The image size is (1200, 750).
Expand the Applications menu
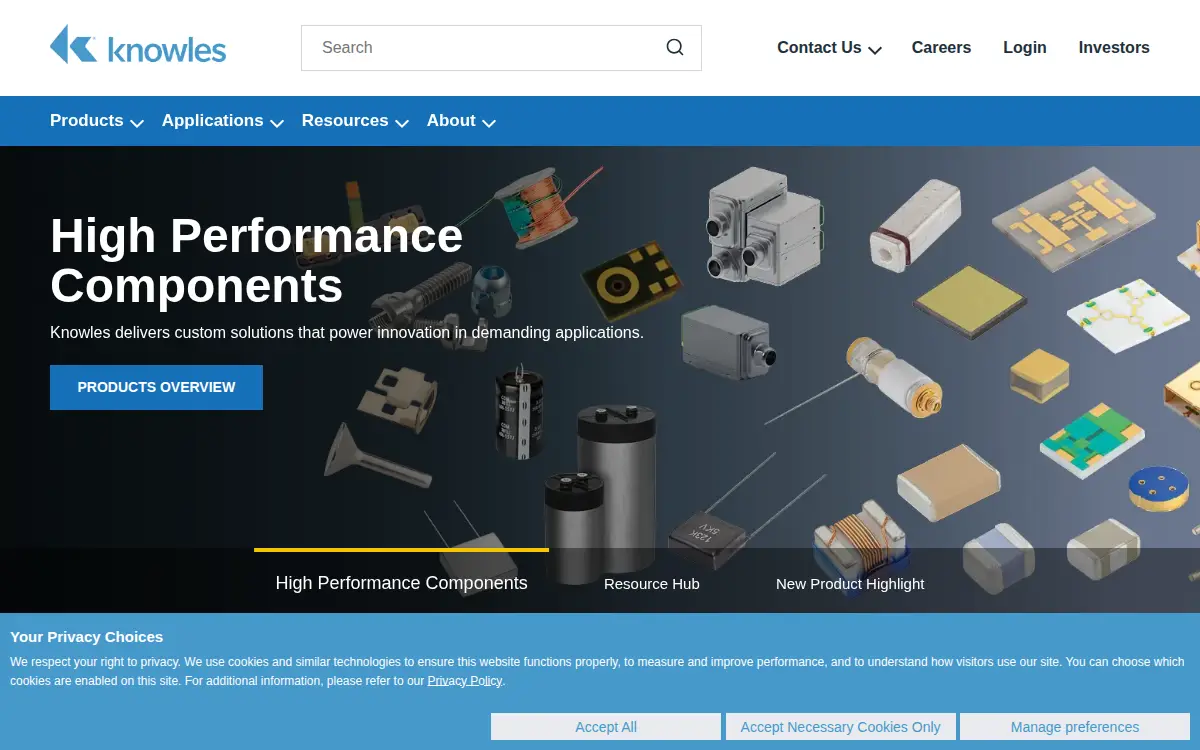[223, 121]
